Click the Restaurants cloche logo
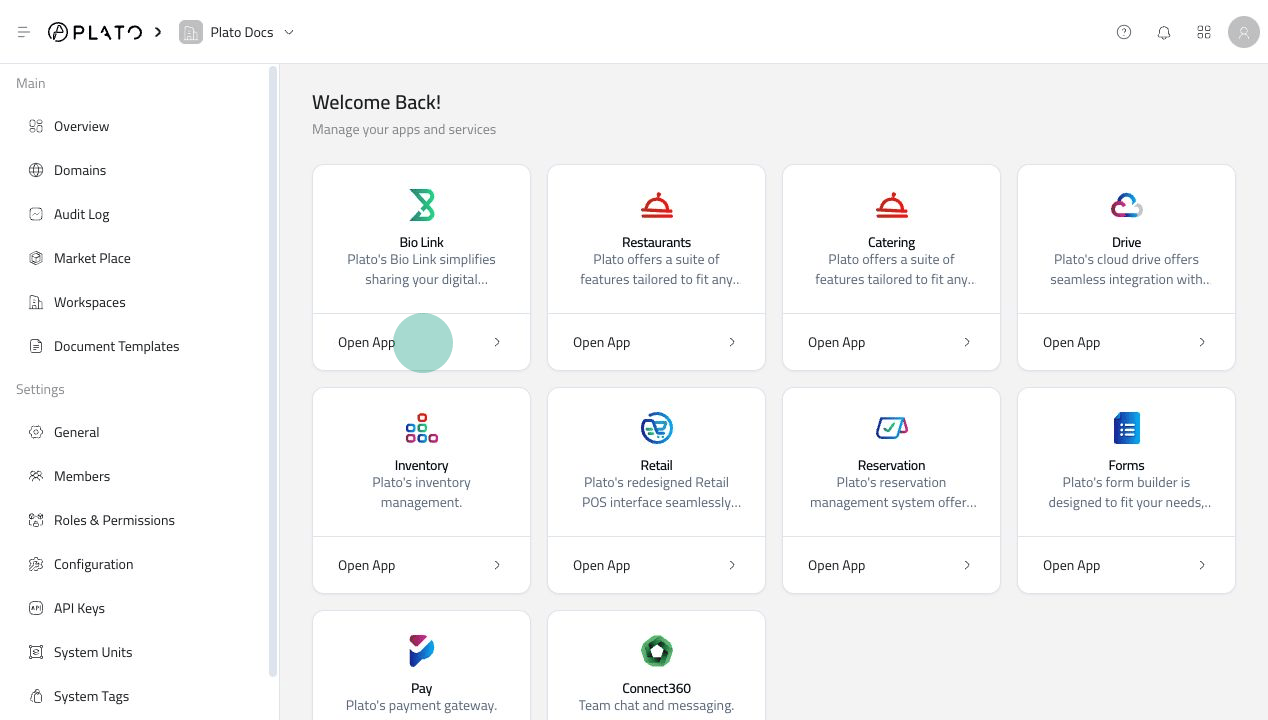 [657, 205]
